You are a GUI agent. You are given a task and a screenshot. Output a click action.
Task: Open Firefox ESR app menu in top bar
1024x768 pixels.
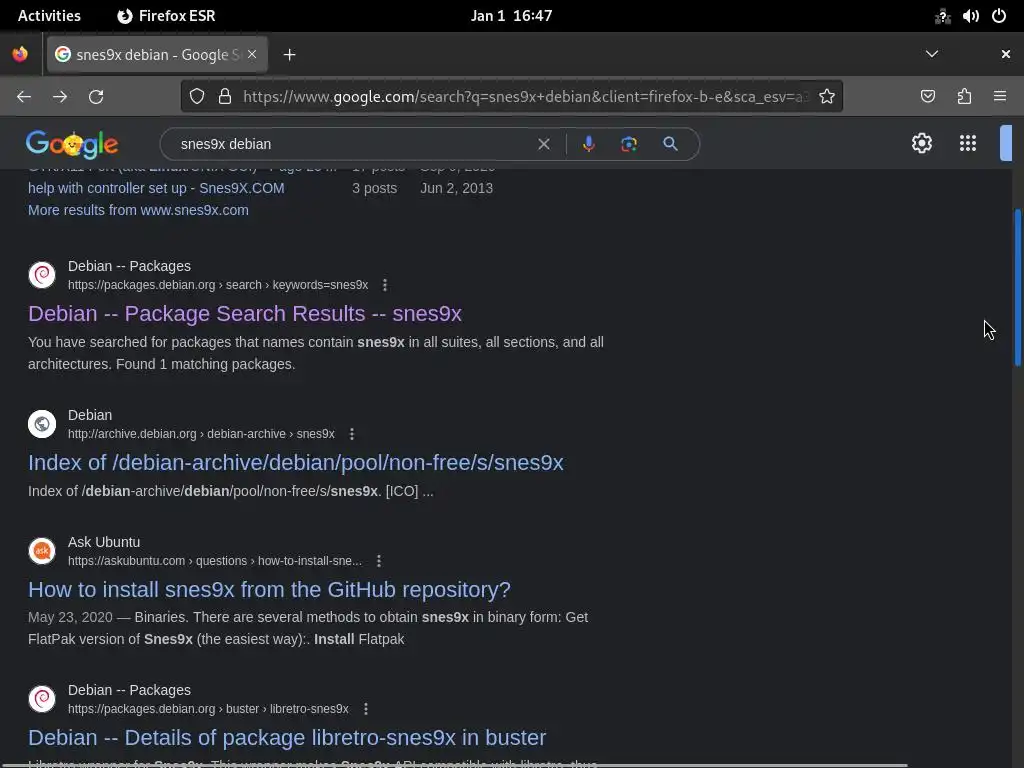[x=167, y=16]
